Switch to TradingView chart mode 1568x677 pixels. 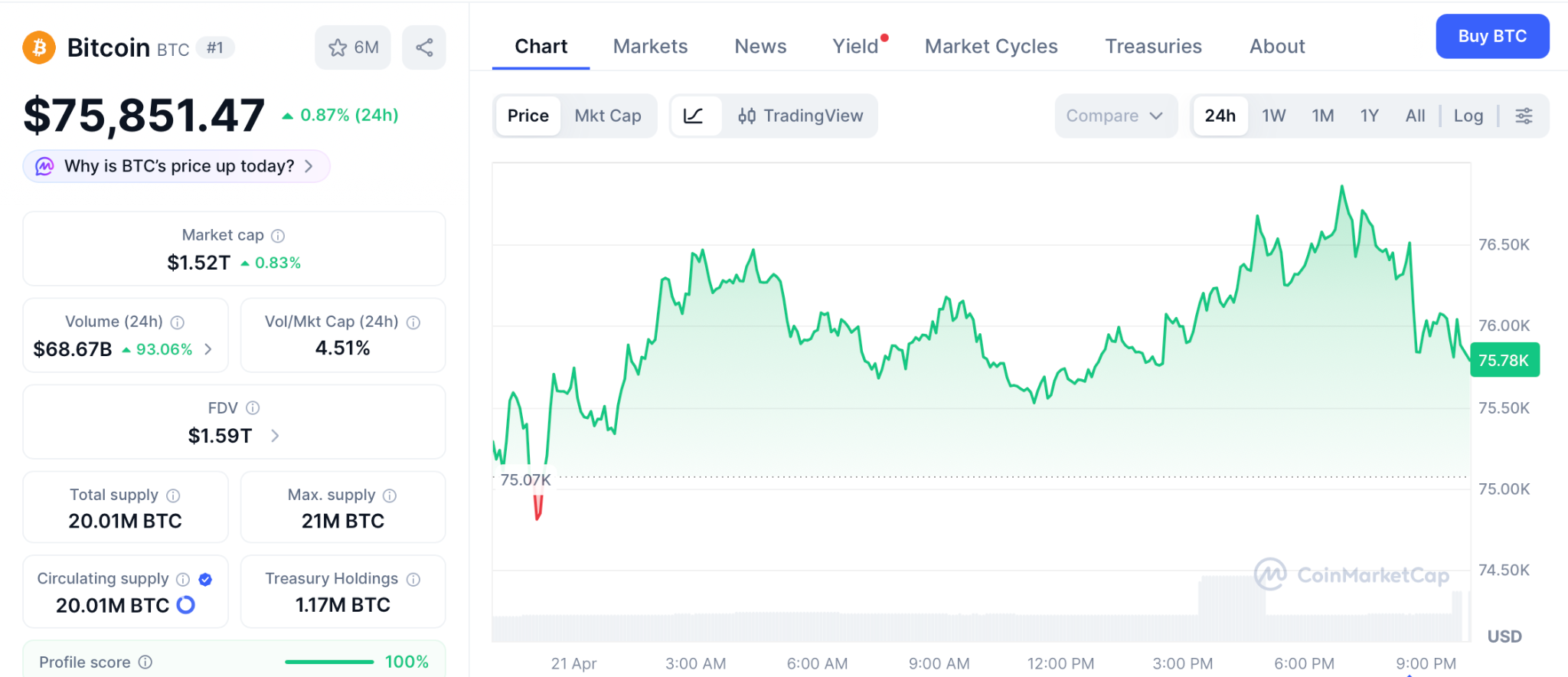tap(800, 116)
